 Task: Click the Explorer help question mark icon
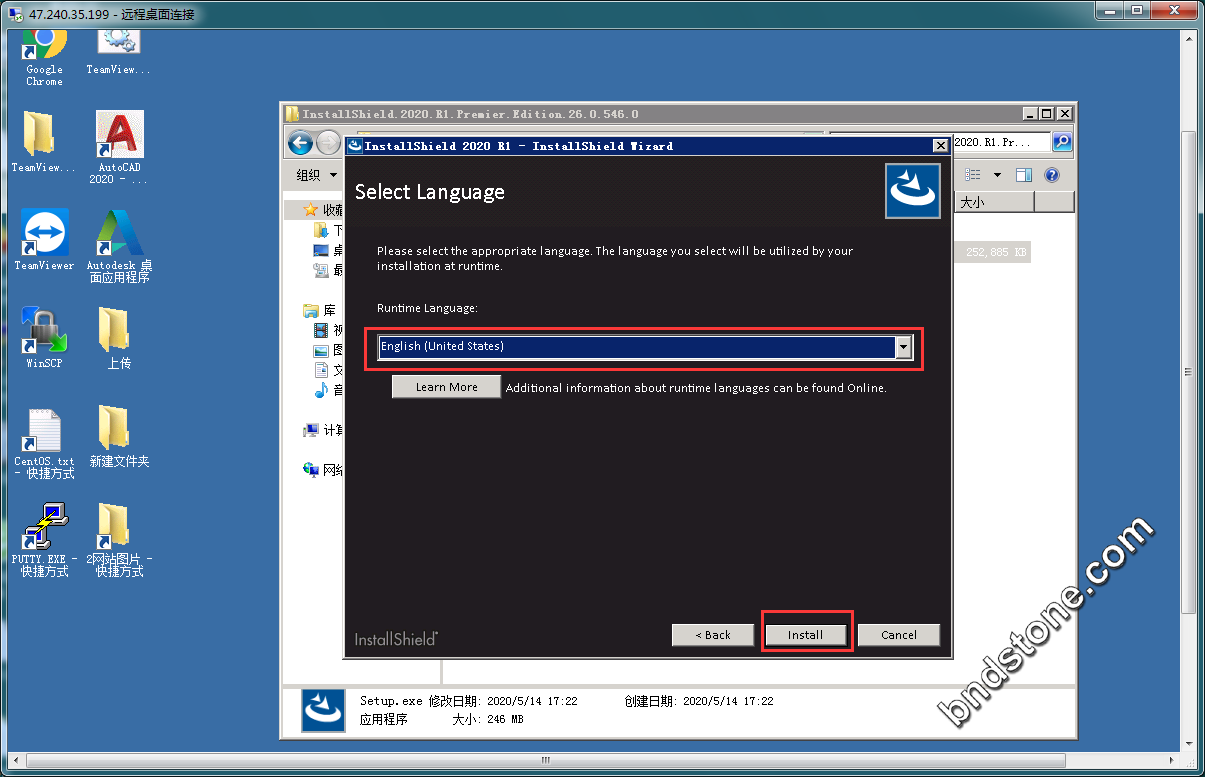tap(1051, 175)
